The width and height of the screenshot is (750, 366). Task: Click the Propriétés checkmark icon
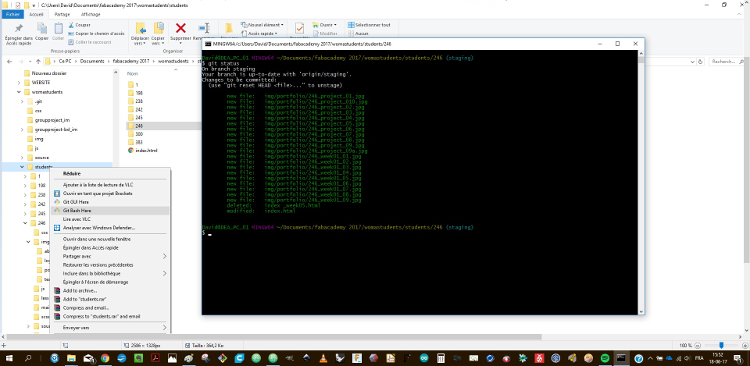coord(299,28)
